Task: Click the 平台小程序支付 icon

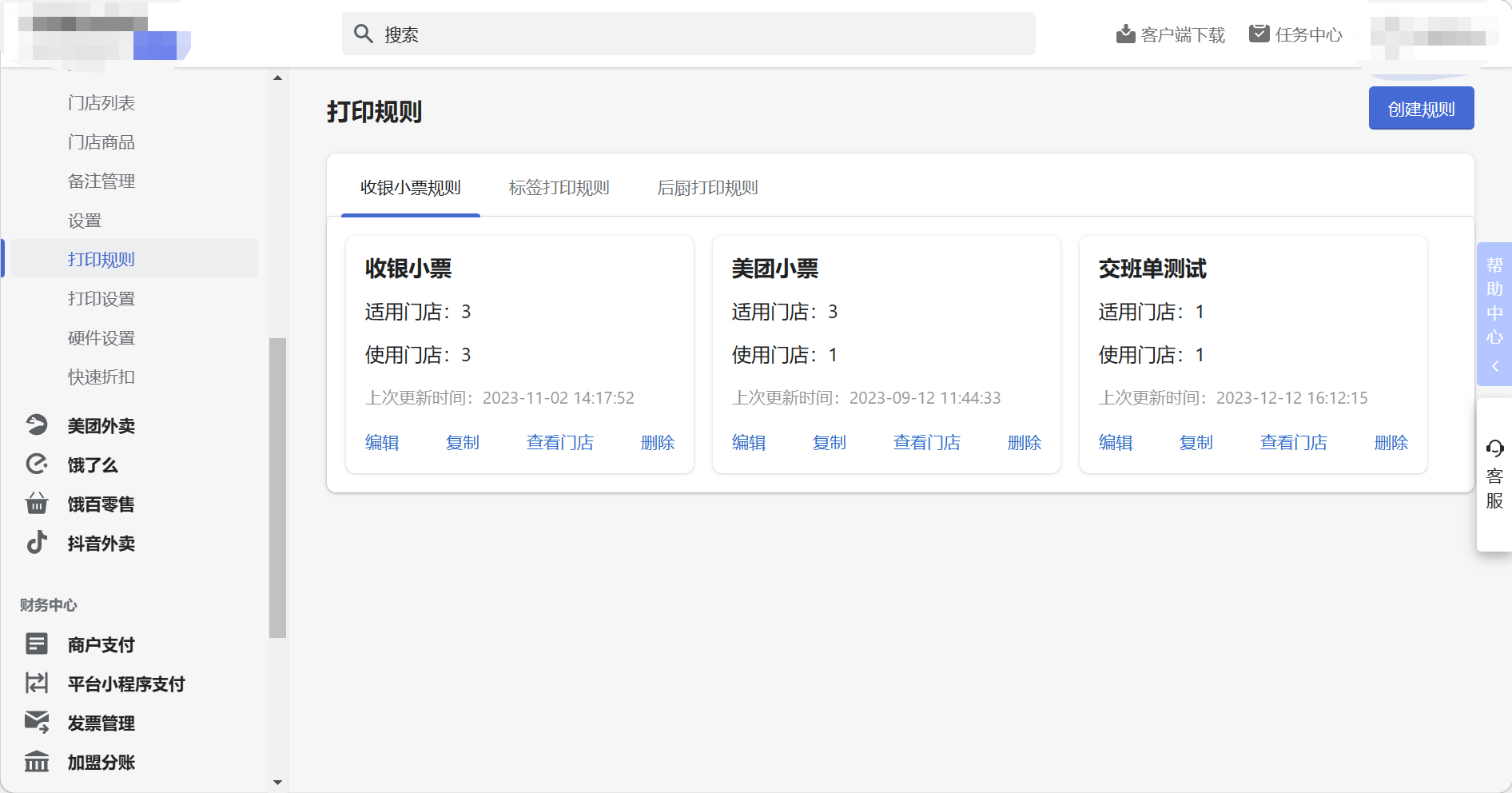Action: (x=37, y=683)
